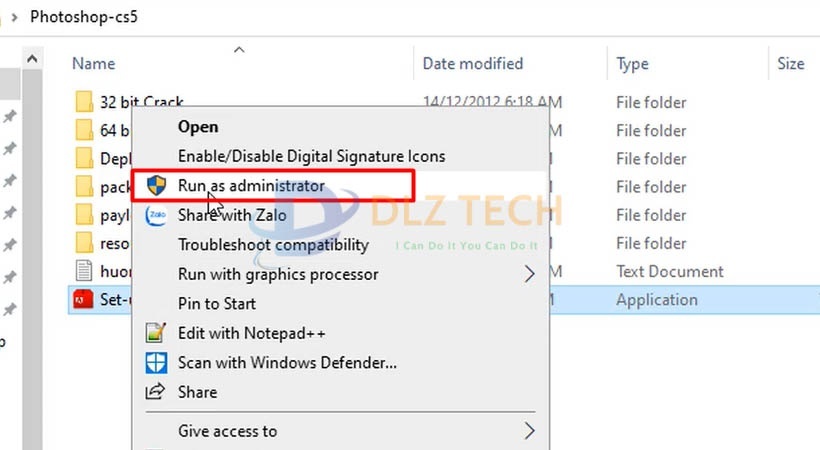This screenshot has width=820, height=450.
Task: Sort files by Date modified column
Action: point(473,63)
